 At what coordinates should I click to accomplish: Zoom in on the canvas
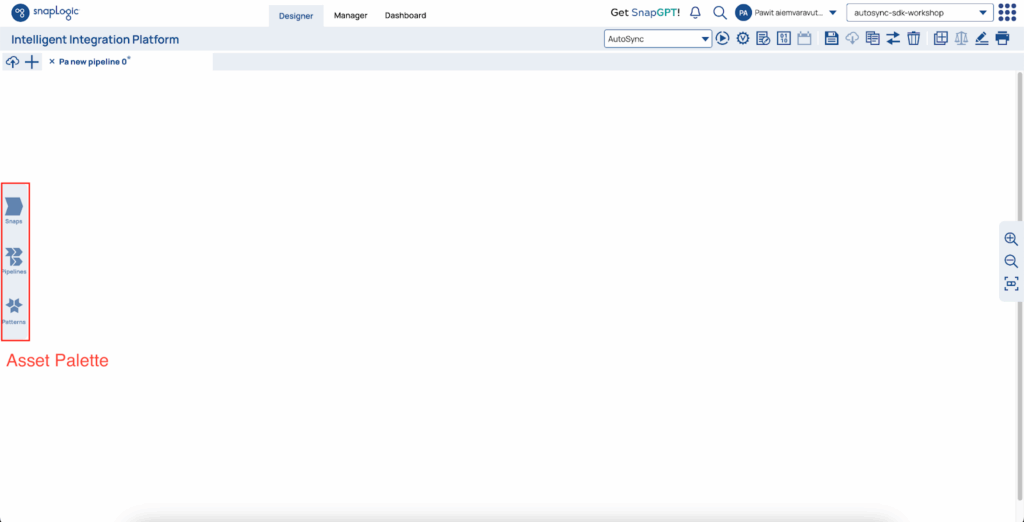pyautogui.click(x=1011, y=239)
